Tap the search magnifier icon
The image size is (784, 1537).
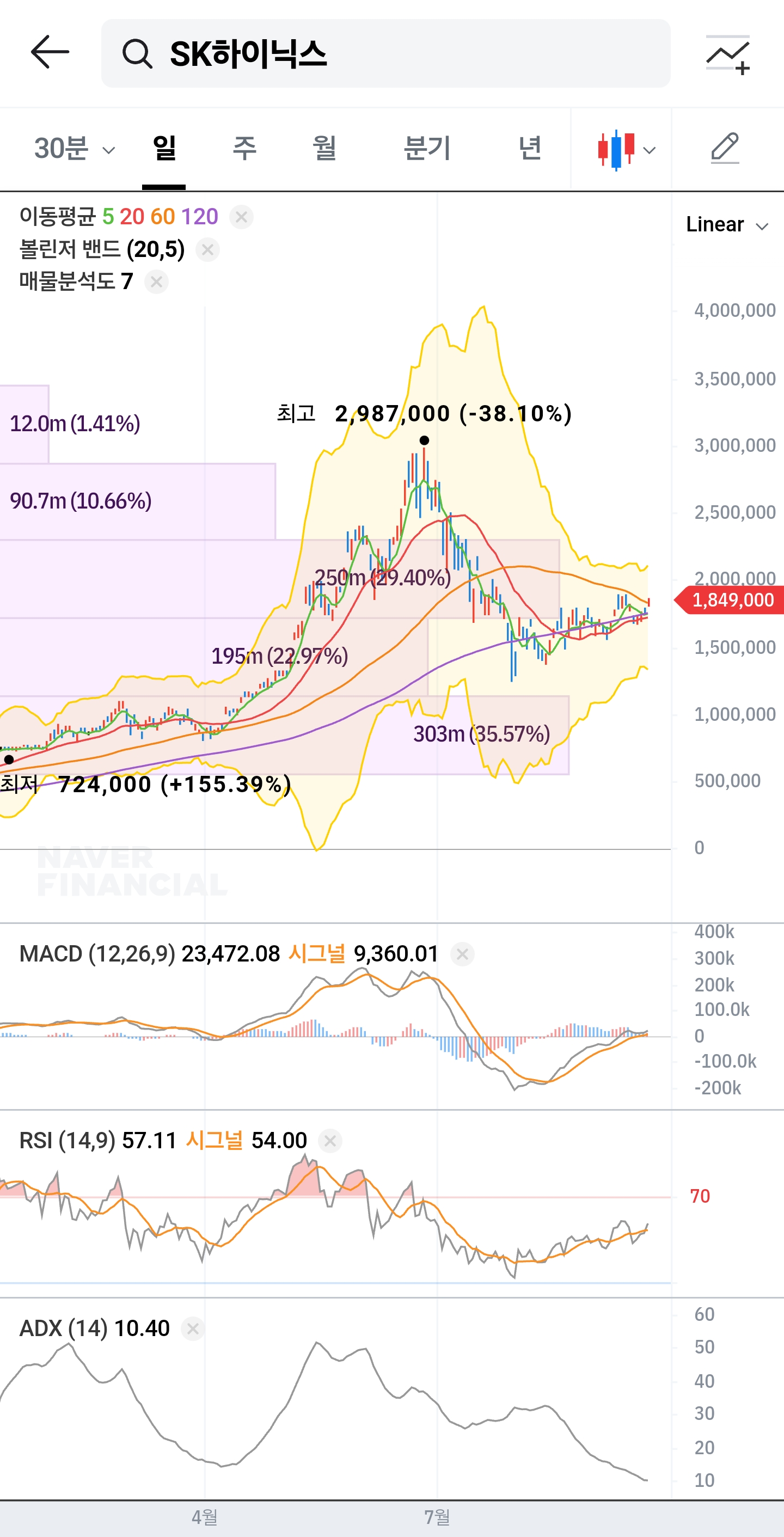click(138, 54)
